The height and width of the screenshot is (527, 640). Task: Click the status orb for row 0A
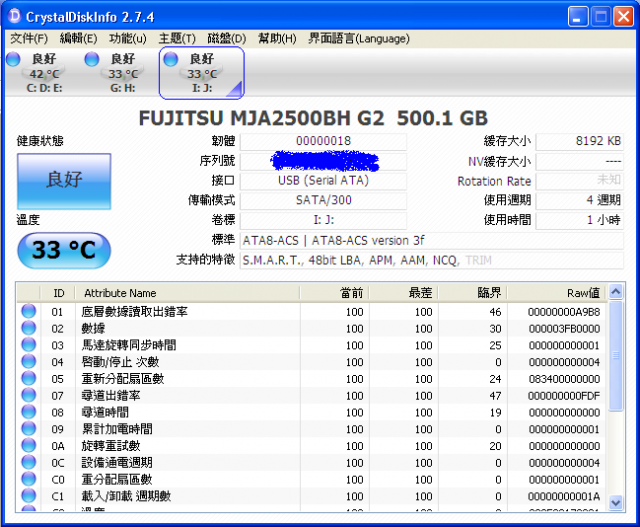(x=29, y=445)
